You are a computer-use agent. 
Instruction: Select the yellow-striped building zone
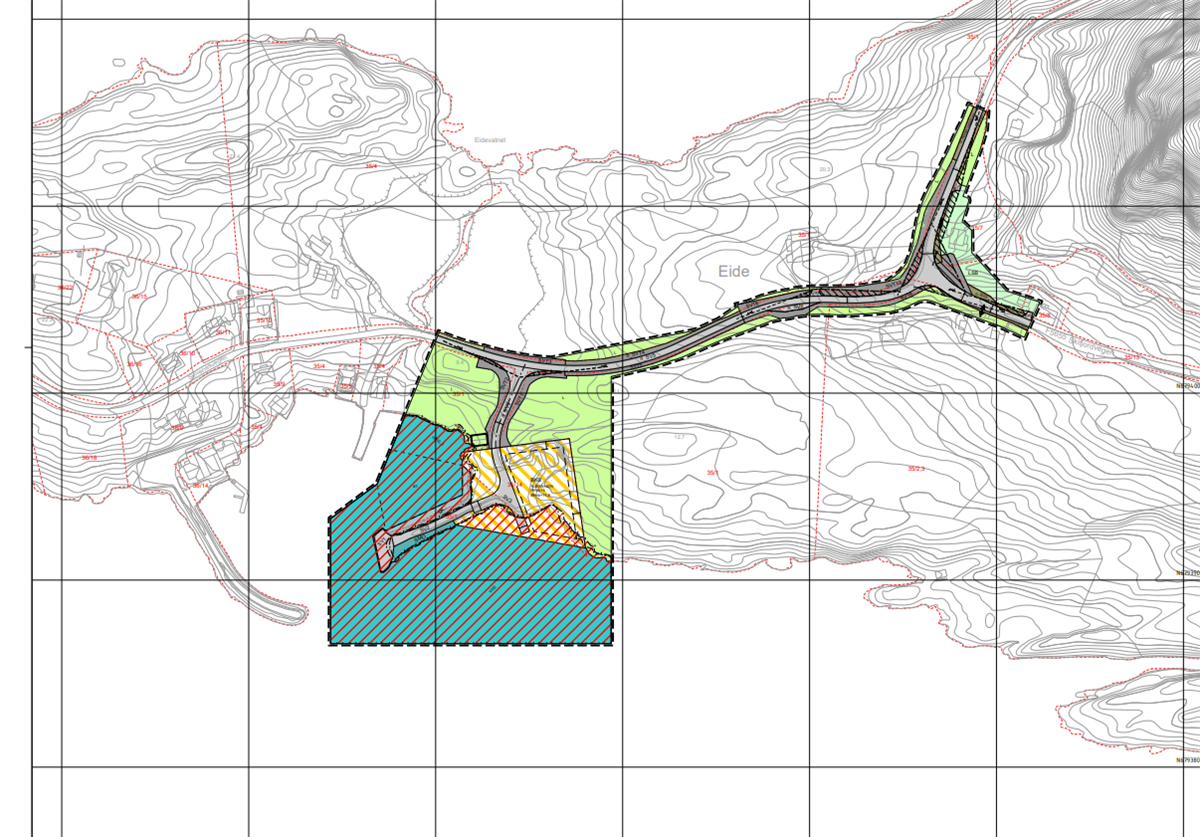pos(538,473)
